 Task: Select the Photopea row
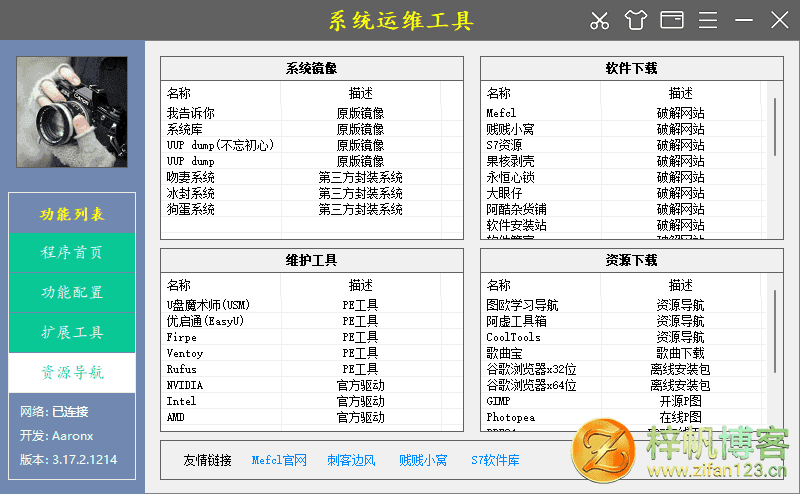click(x=621, y=417)
